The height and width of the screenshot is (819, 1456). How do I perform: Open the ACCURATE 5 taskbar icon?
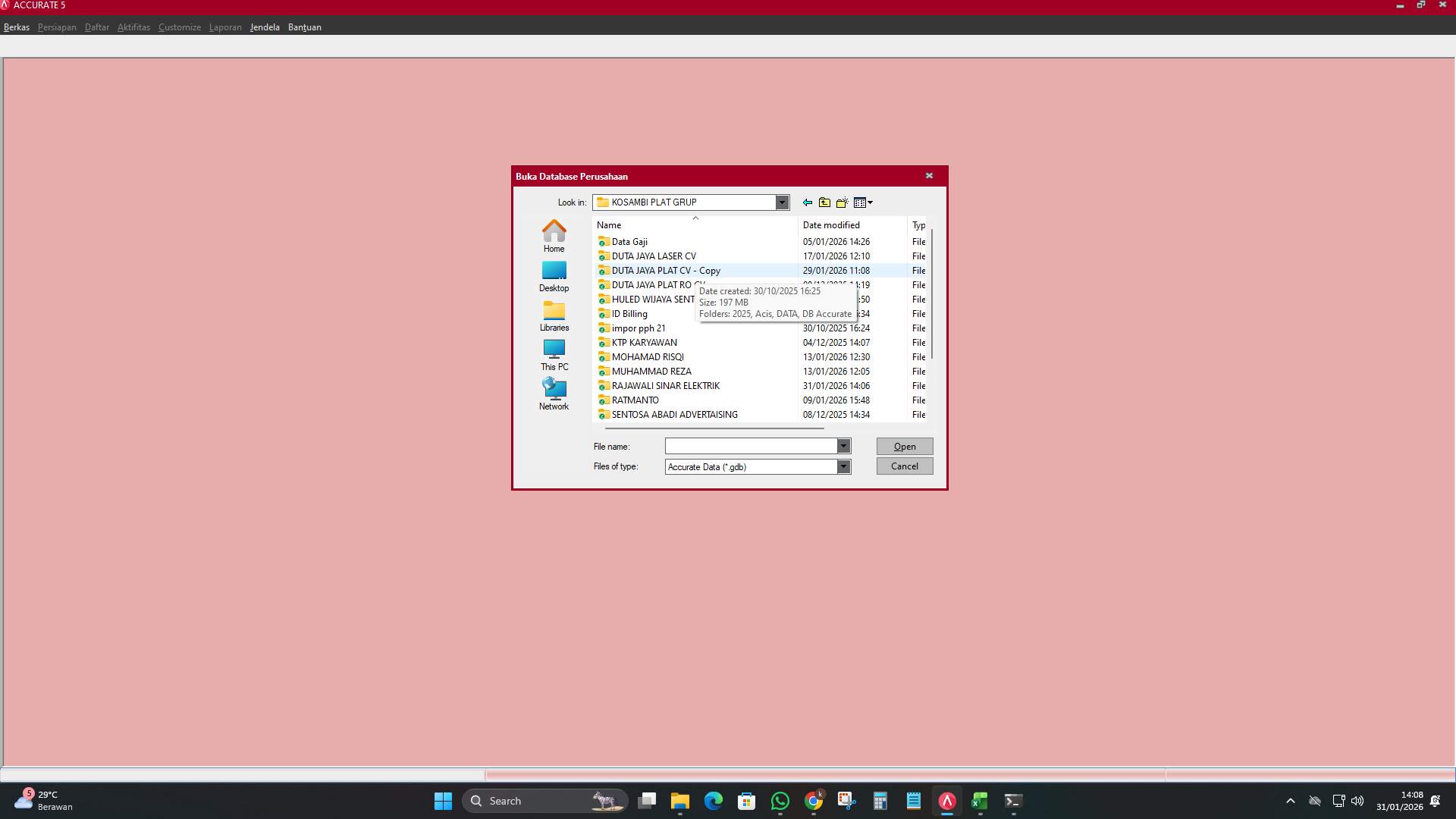click(946, 800)
